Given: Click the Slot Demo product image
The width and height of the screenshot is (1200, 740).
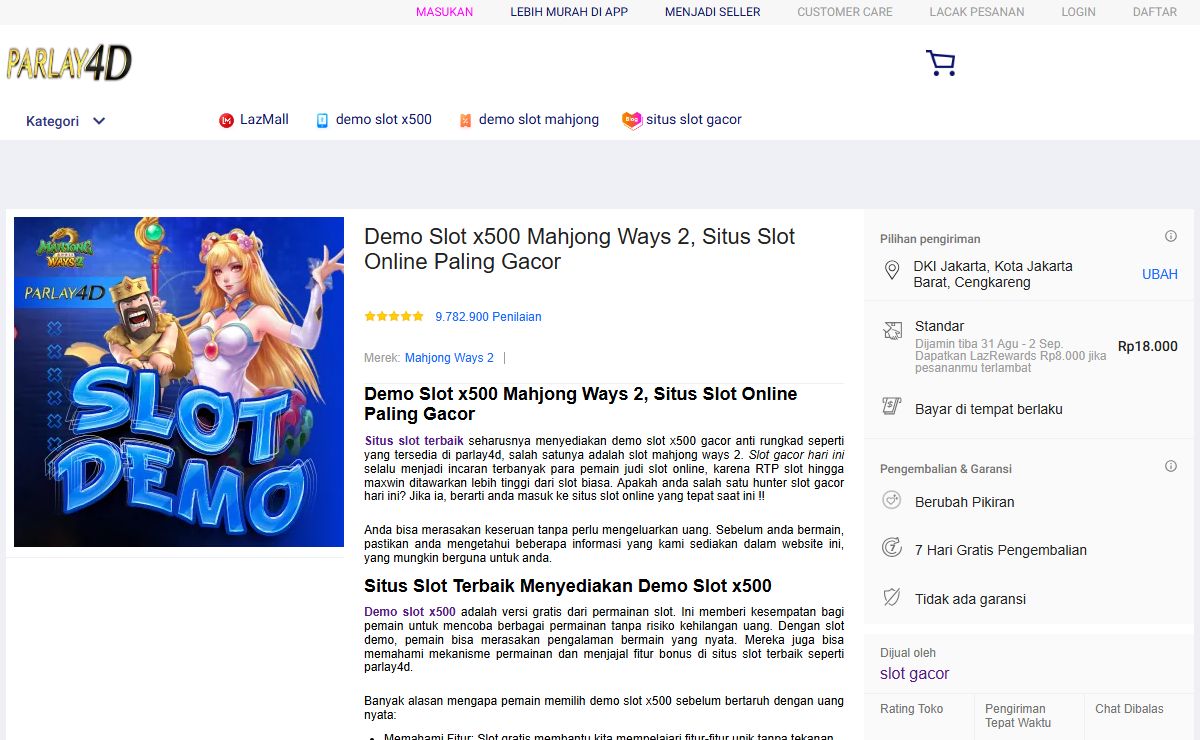Looking at the screenshot, I should tap(179, 382).
